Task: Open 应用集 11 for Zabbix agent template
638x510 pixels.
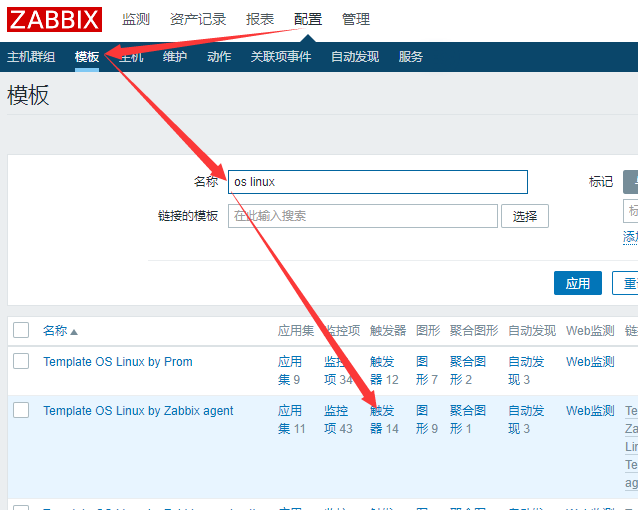Action: 292,419
